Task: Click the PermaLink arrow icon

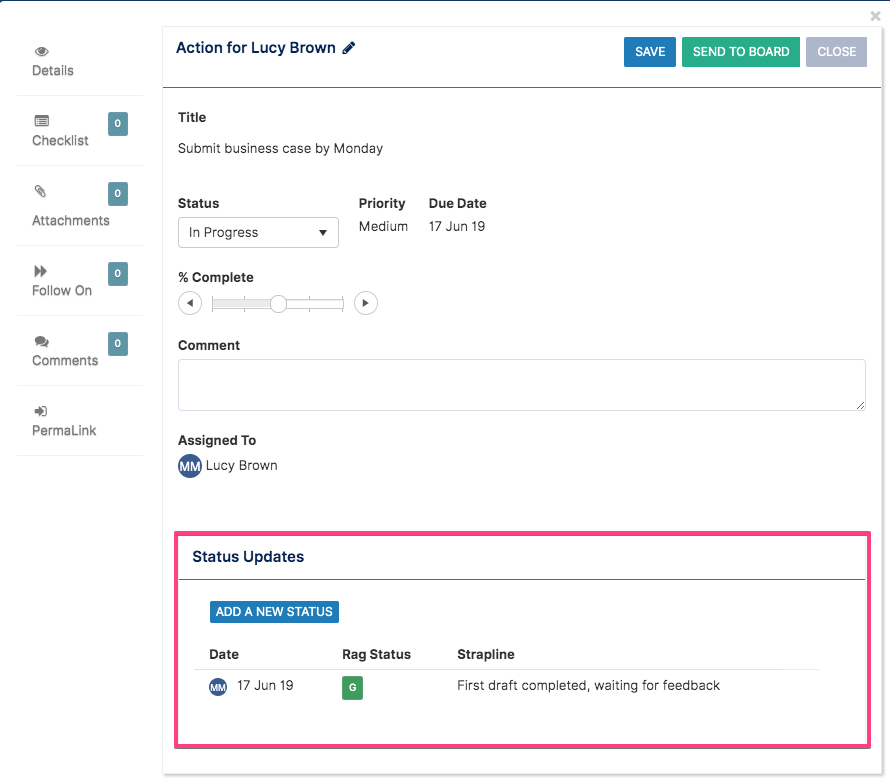Action: [41, 411]
